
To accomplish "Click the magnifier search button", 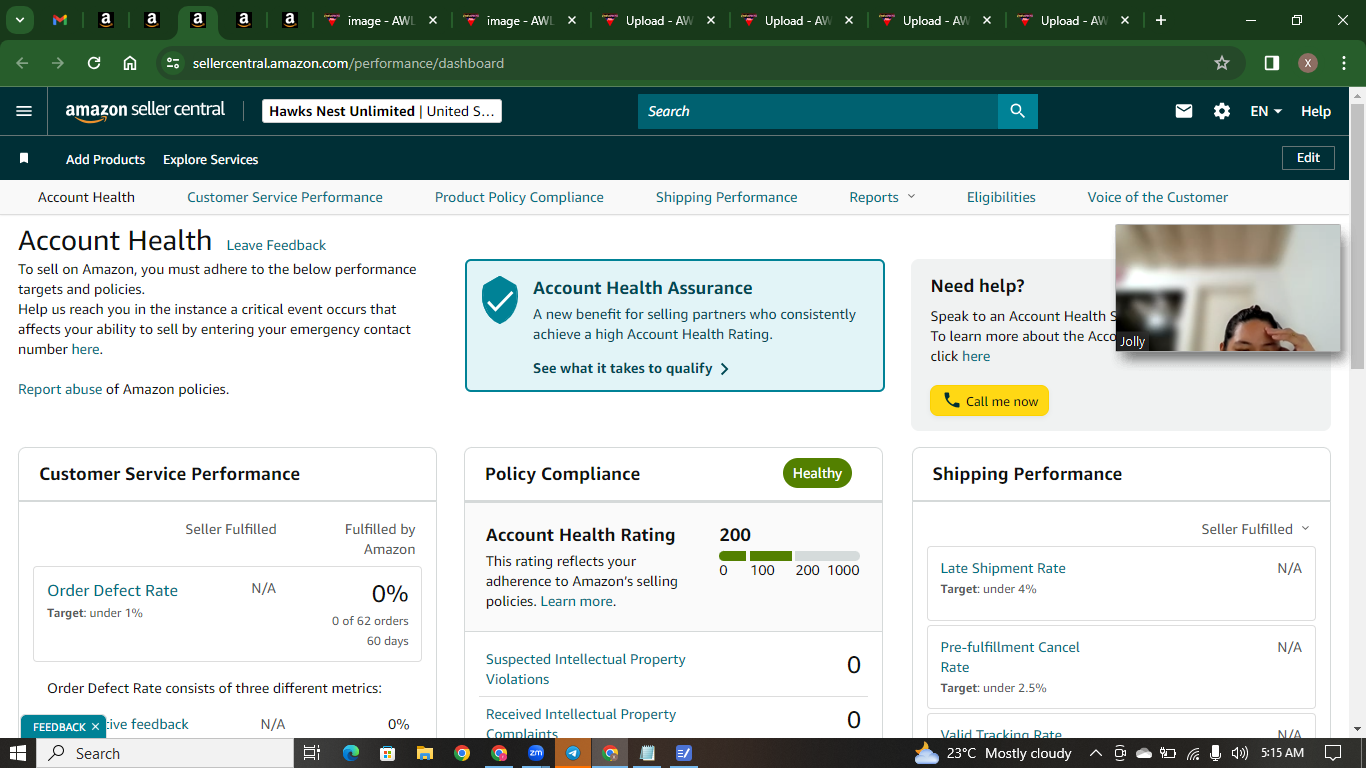I will pos(1017,111).
